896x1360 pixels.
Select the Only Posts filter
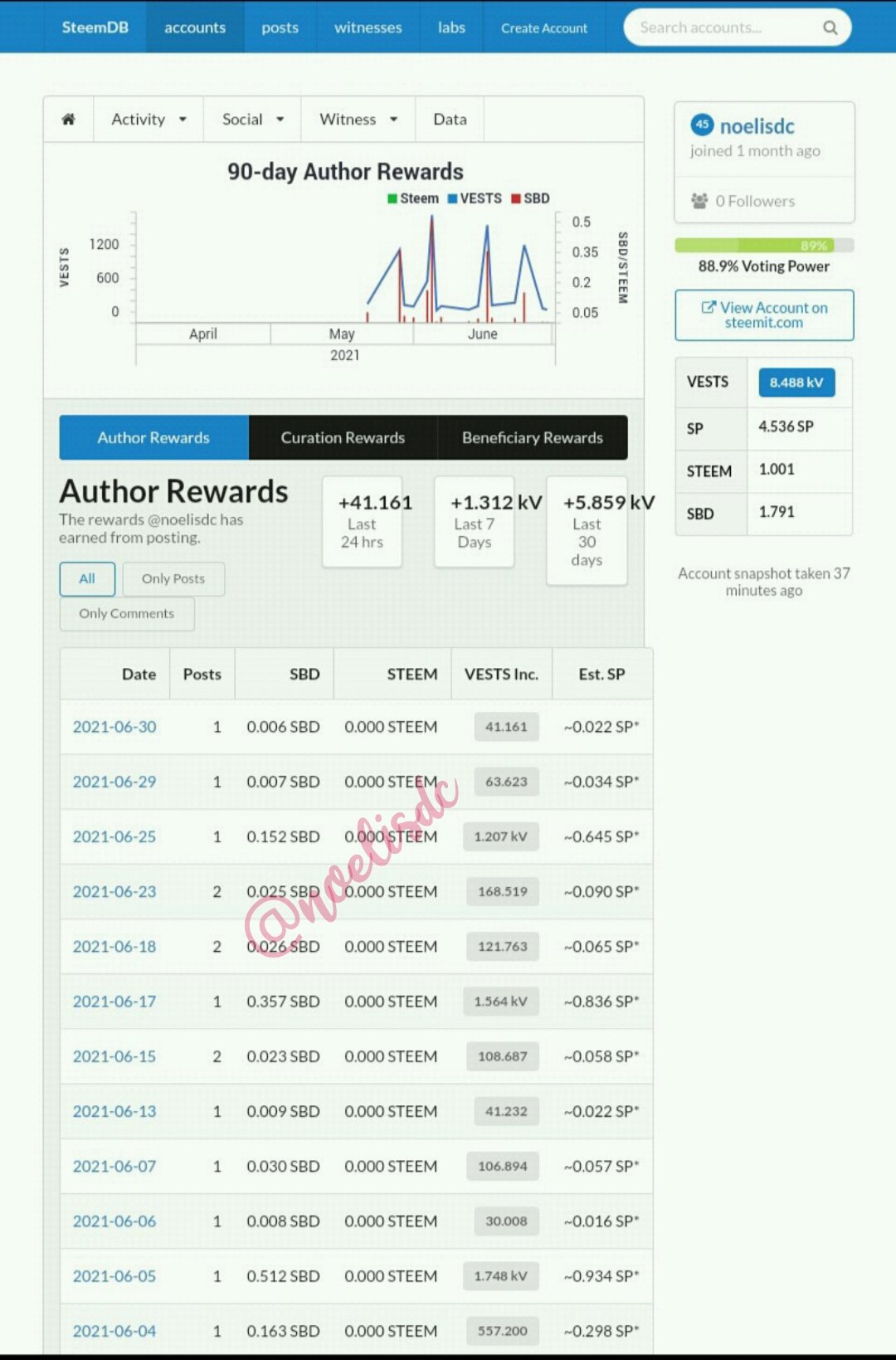(173, 578)
